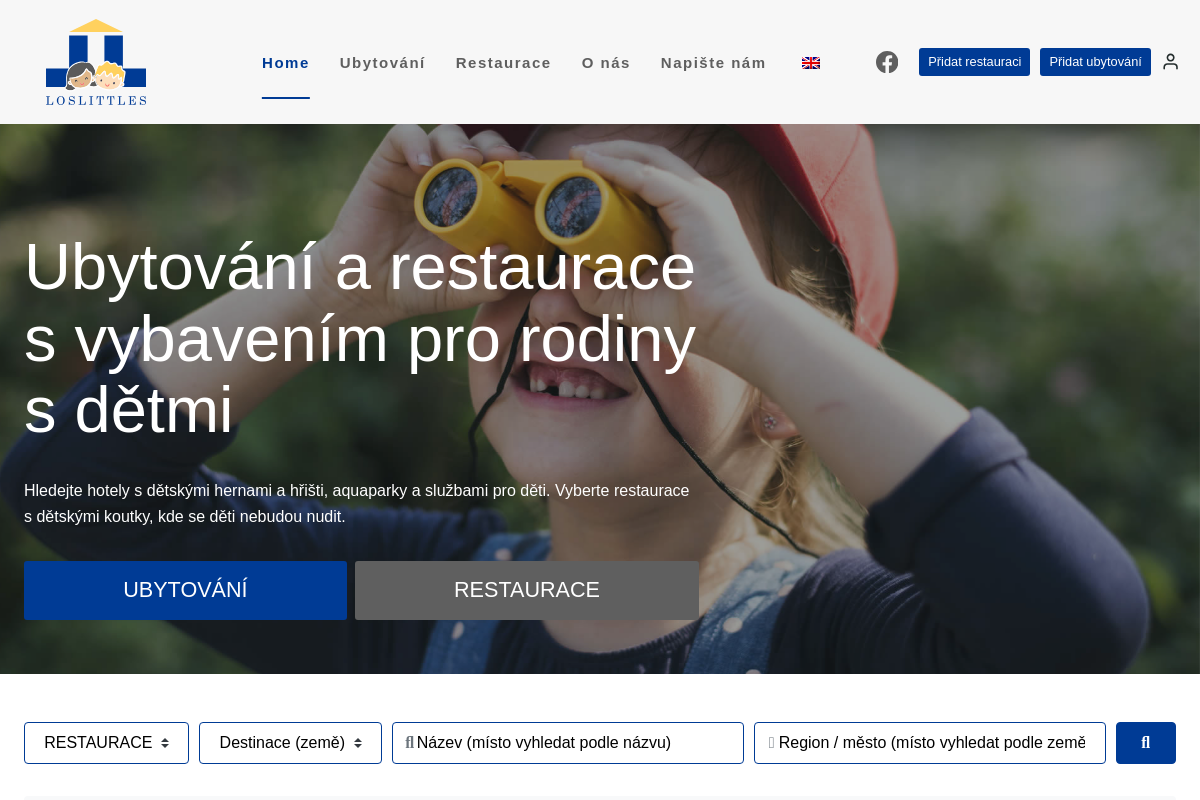Select the gray RESTAURACE hero button
This screenshot has width=1200, height=800.
point(527,590)
